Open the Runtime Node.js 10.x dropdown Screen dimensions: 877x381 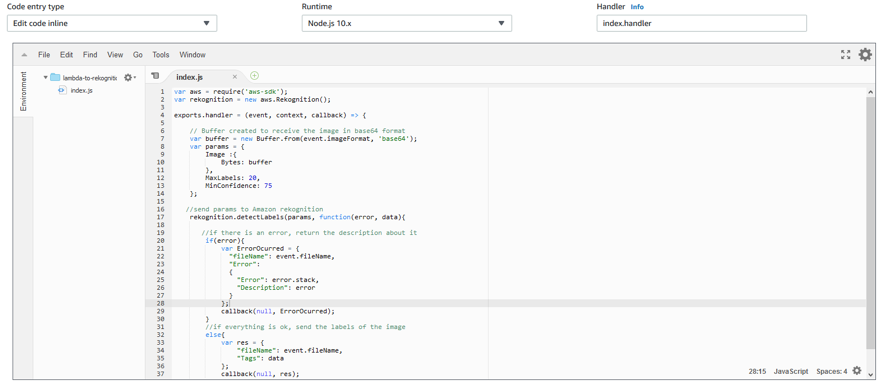pyautogui.click(x=407, y=23)
